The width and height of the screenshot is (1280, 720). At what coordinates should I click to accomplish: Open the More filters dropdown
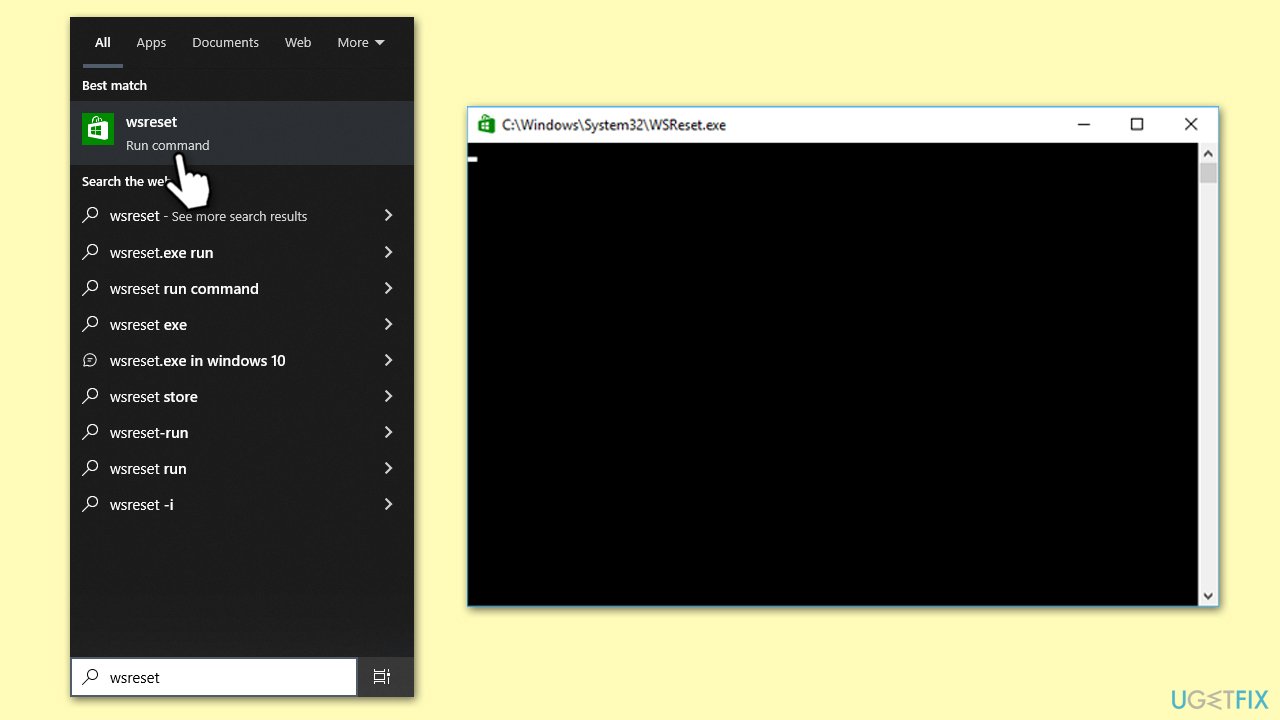tap(361, 43)
